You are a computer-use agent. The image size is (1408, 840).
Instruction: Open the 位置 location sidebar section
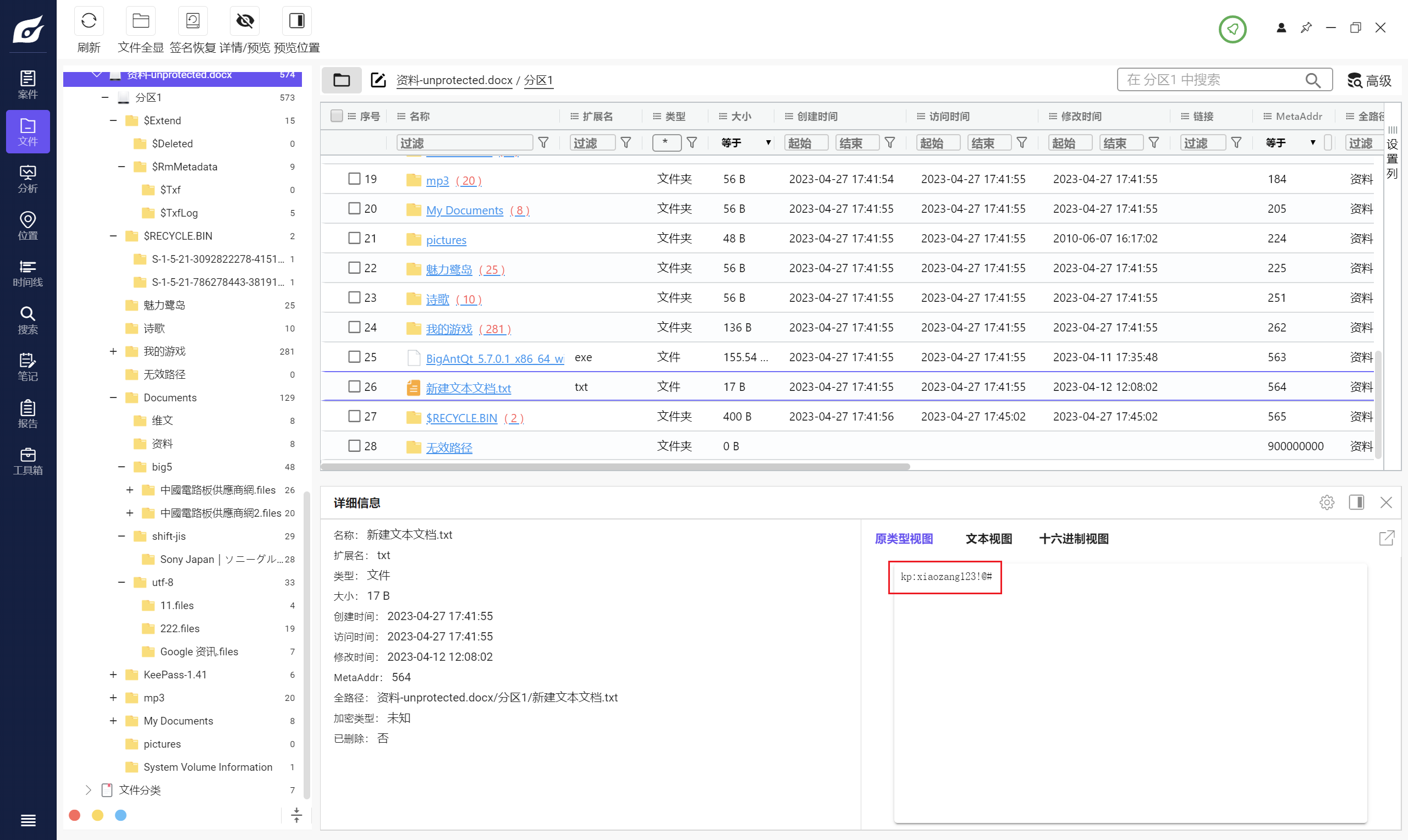click(28, 225)
